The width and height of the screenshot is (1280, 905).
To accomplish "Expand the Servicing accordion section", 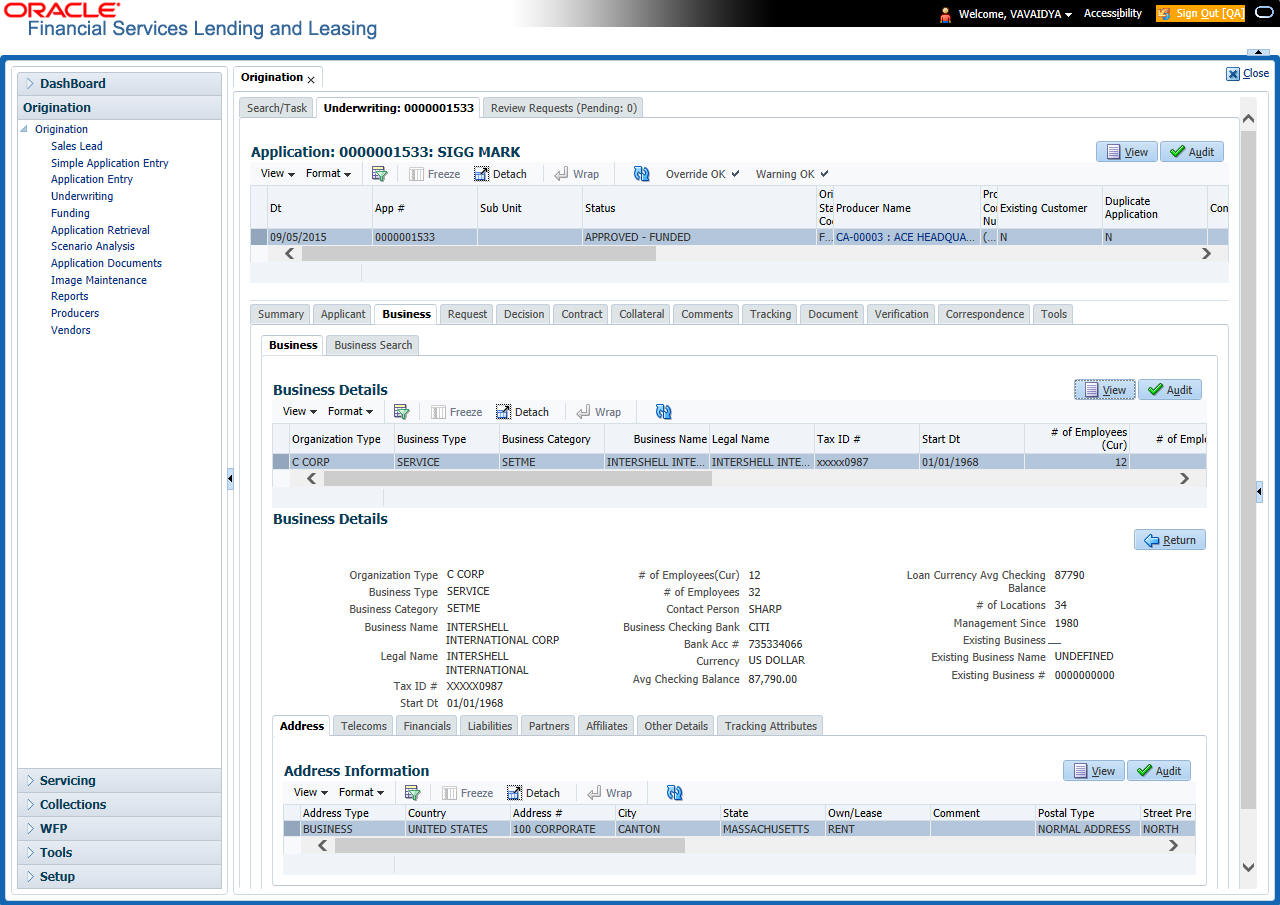I will [x=120, y=780].
